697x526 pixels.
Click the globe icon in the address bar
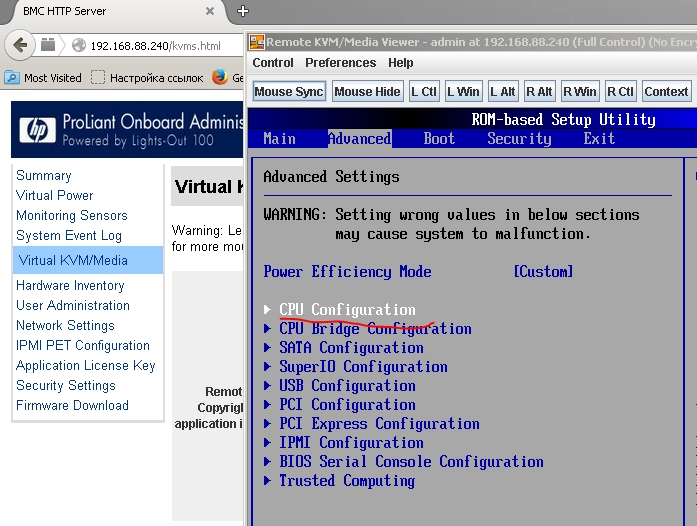[x=79, y=45]
